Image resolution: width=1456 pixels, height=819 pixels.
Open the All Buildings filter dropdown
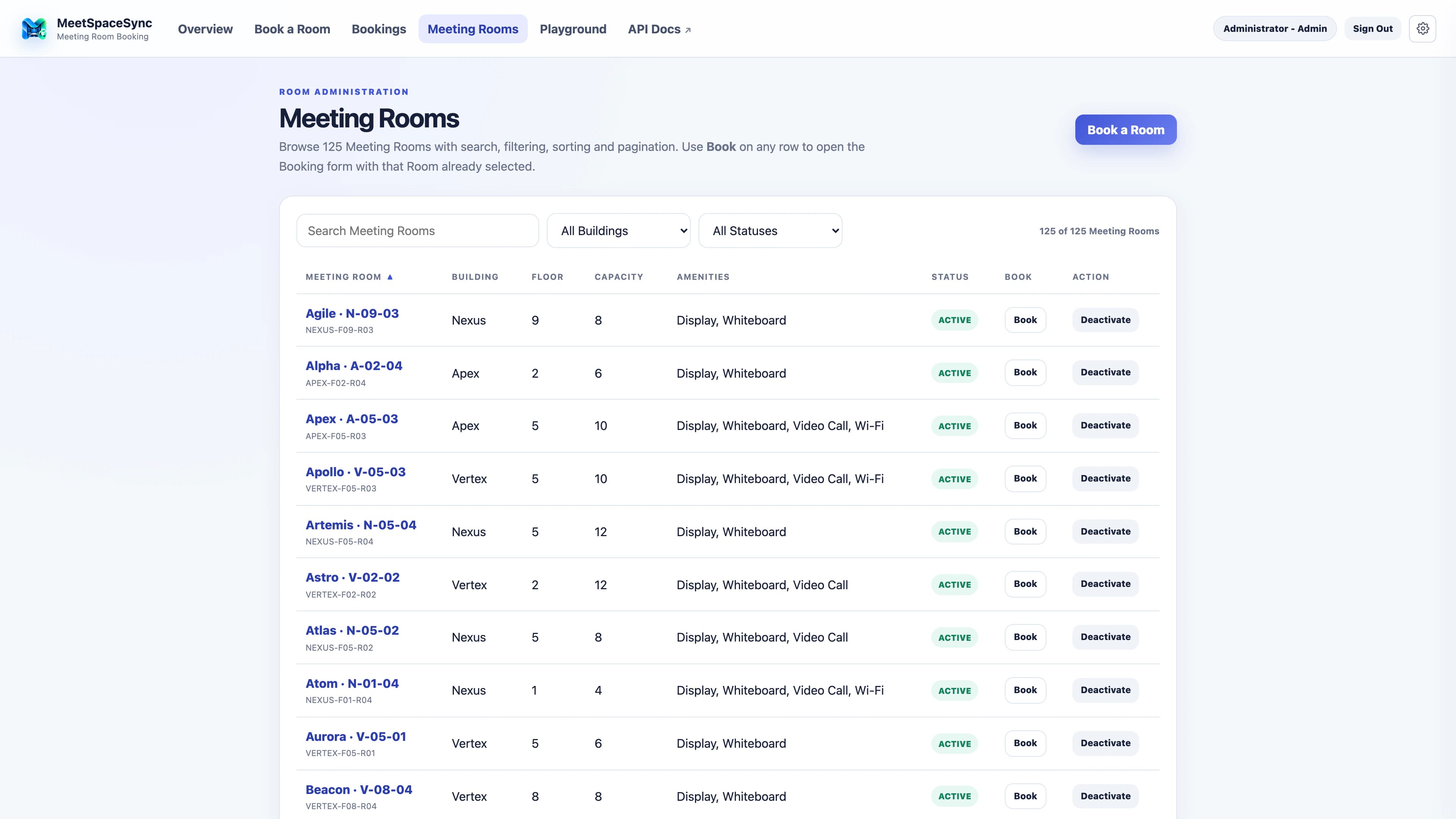pyautogui.click(x=618, y=231)
